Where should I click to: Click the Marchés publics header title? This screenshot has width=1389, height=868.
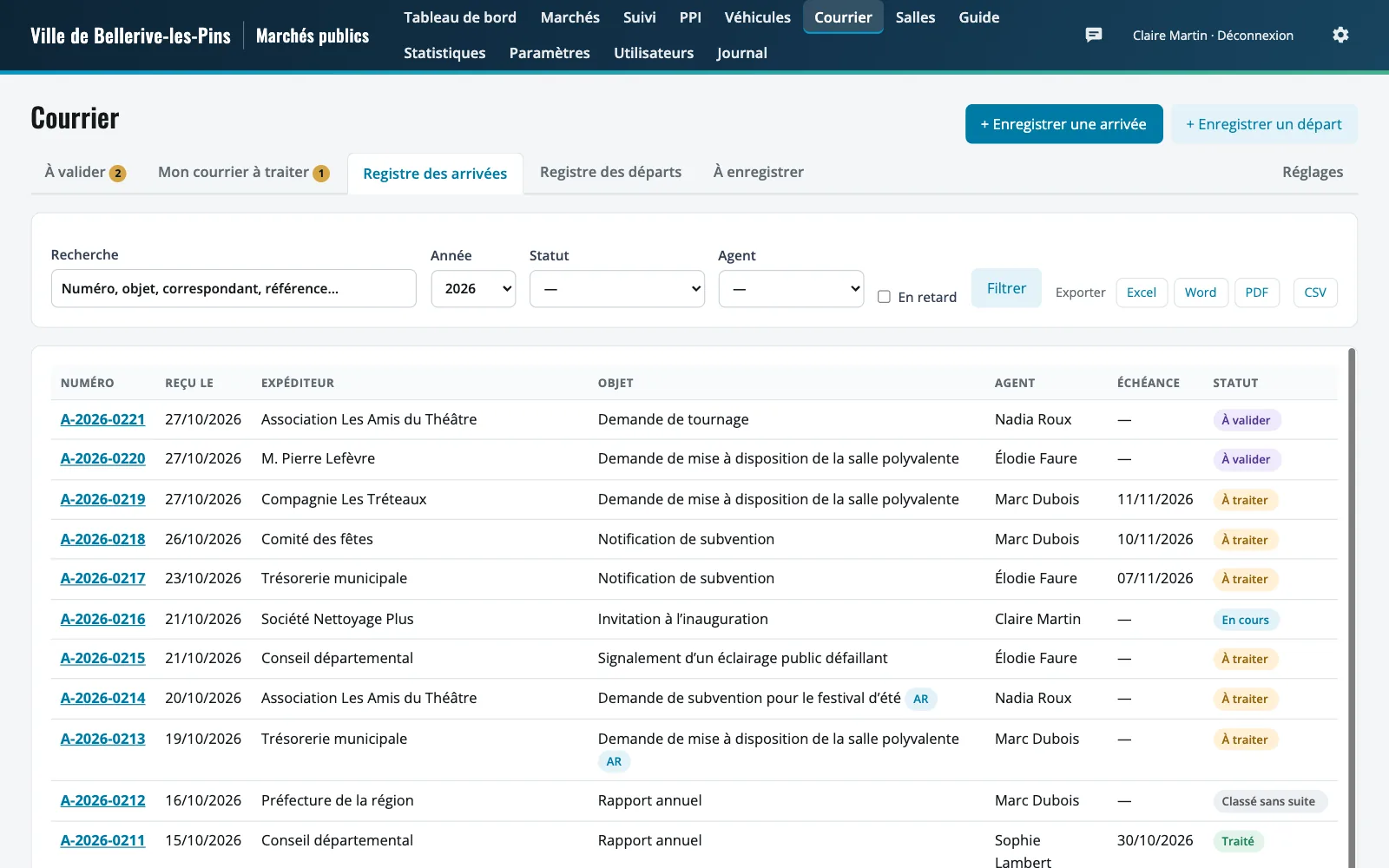tap(313, 36)
